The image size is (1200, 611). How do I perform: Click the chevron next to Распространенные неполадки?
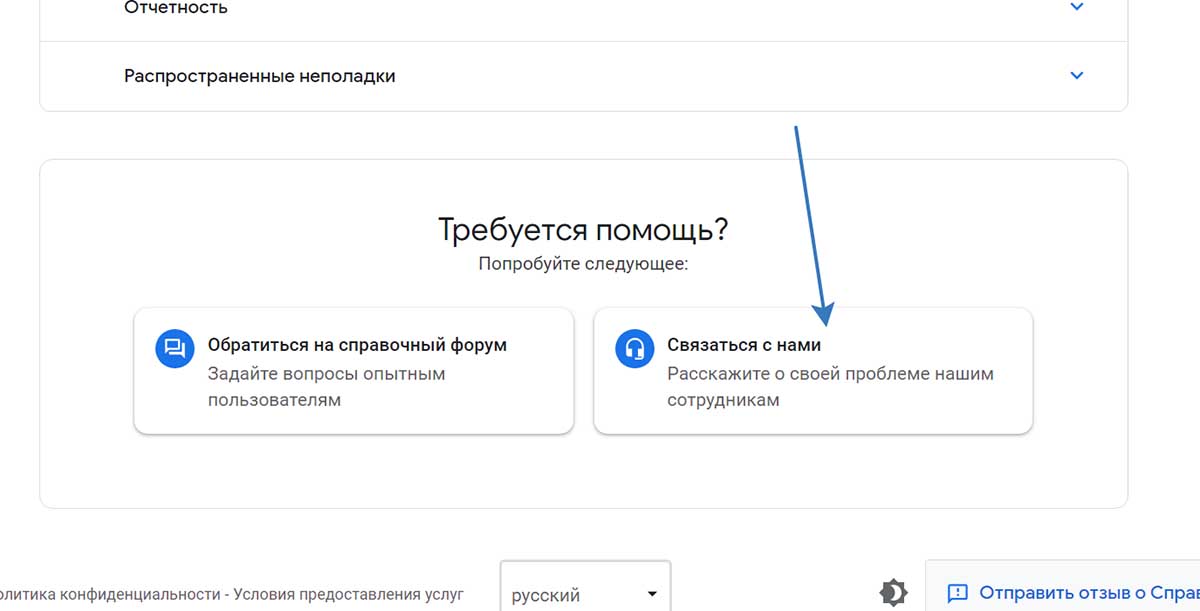(1077, 75)
